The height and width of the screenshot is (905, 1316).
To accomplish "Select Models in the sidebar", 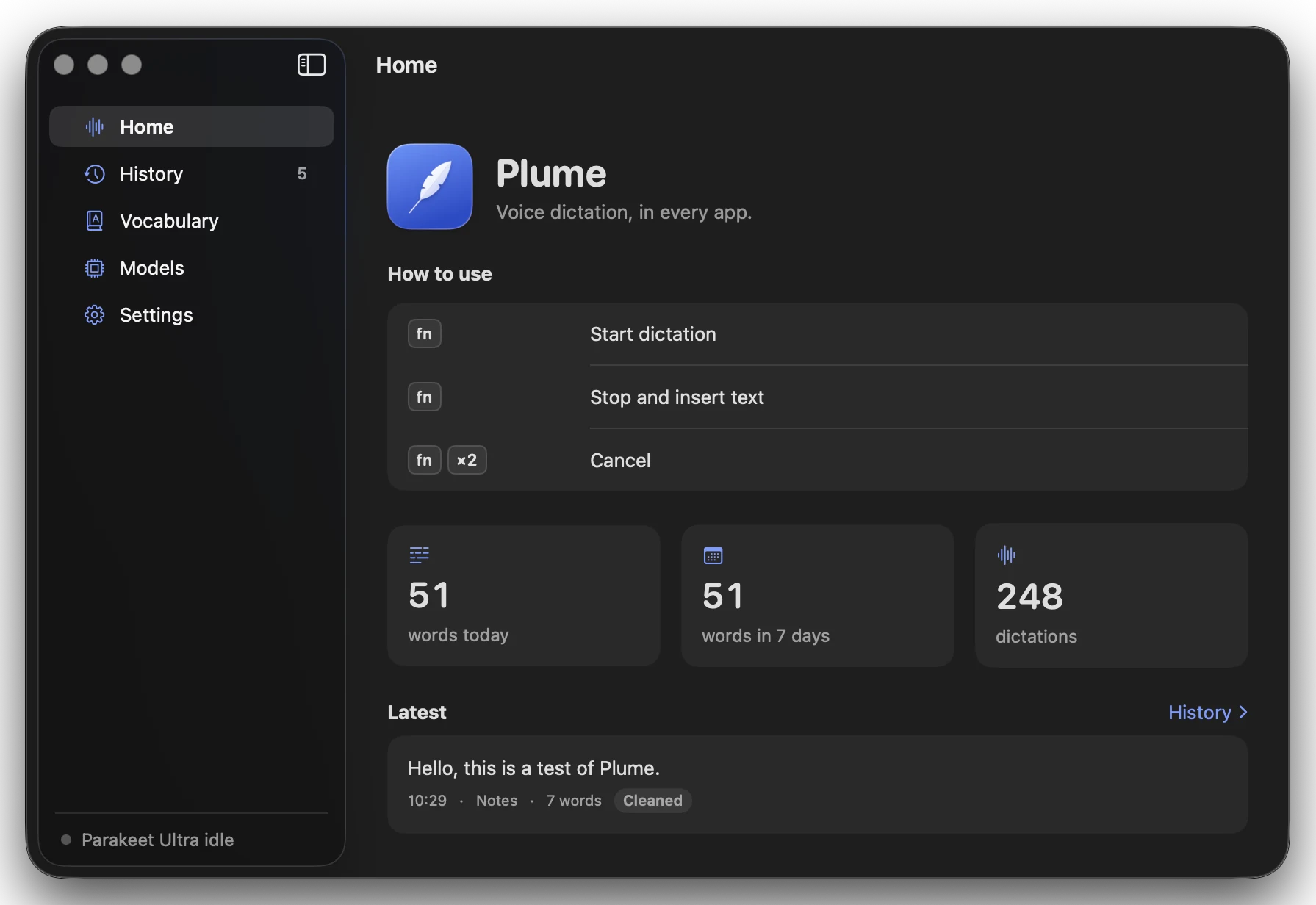I will 192,268.
